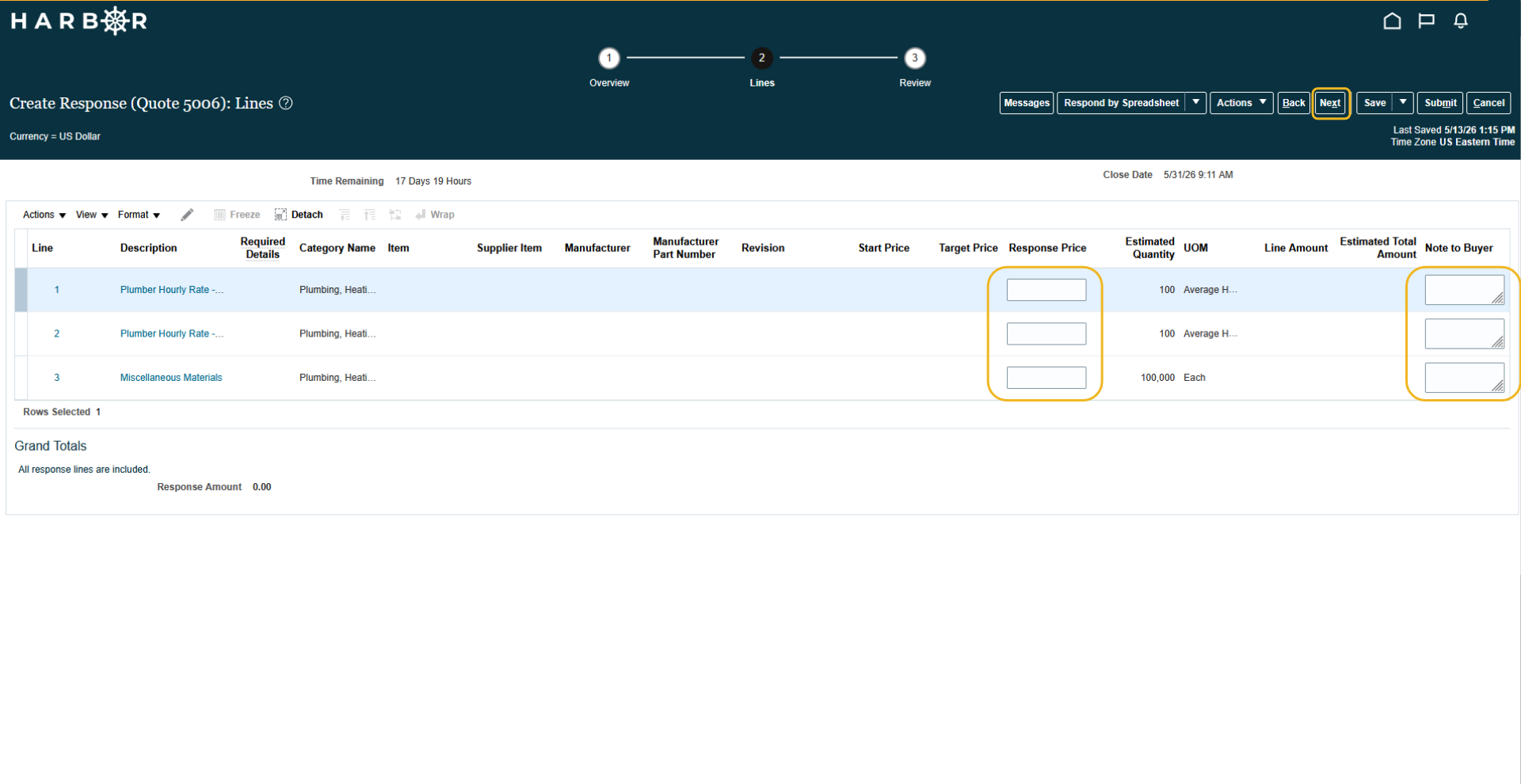
Task: Click Response Amount value 0.00
Action: click(x=262, y=487)
